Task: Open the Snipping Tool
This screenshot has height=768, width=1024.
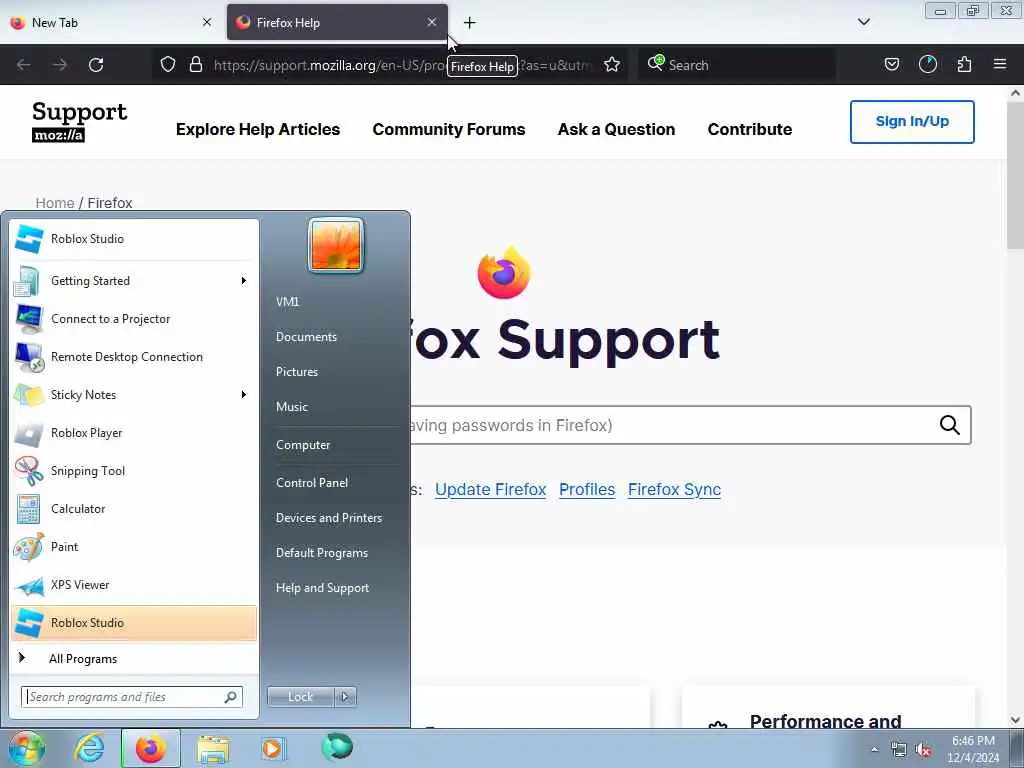Action: point(134,471)
